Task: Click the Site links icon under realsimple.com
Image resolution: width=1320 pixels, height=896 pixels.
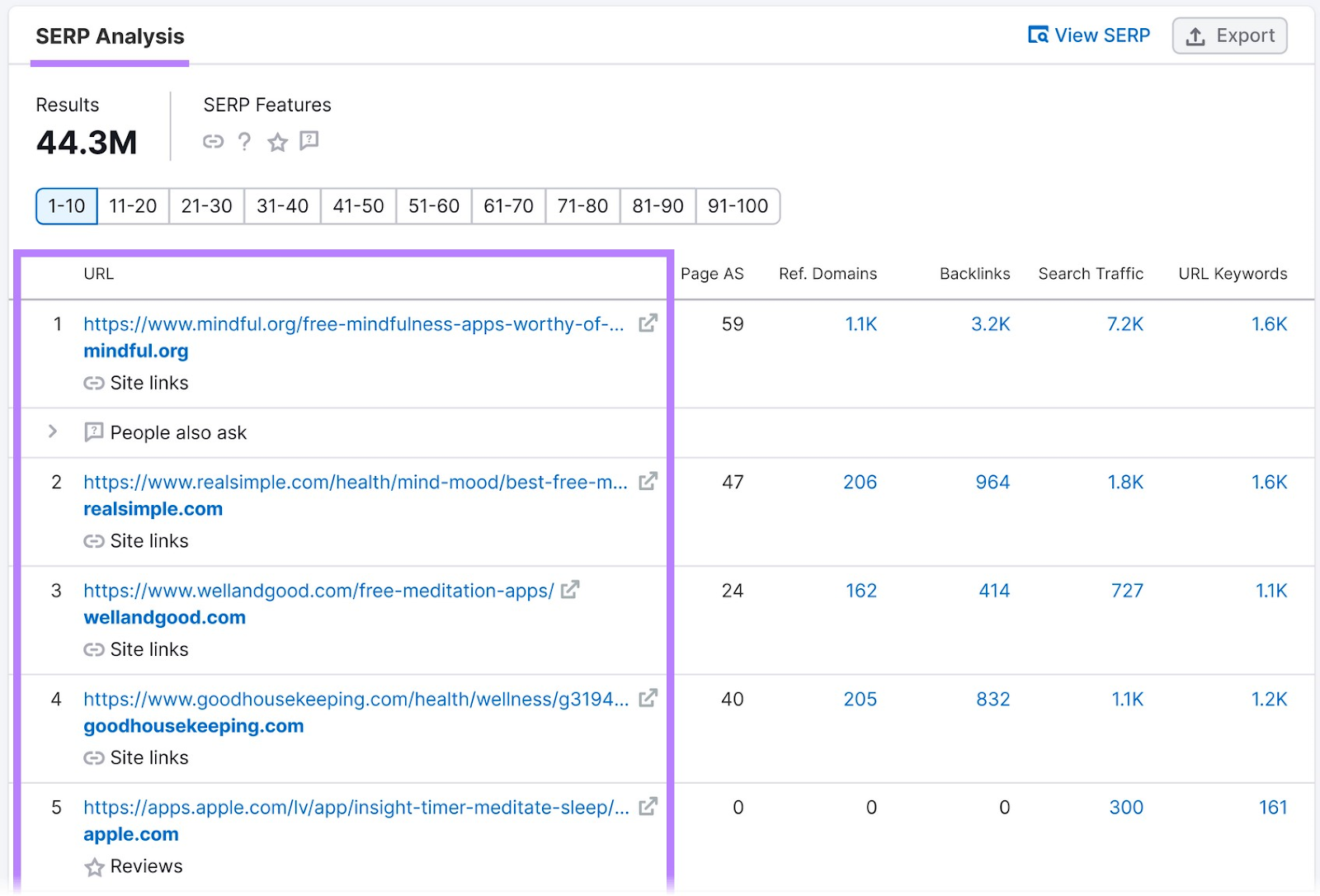Action: click(94, 541)
